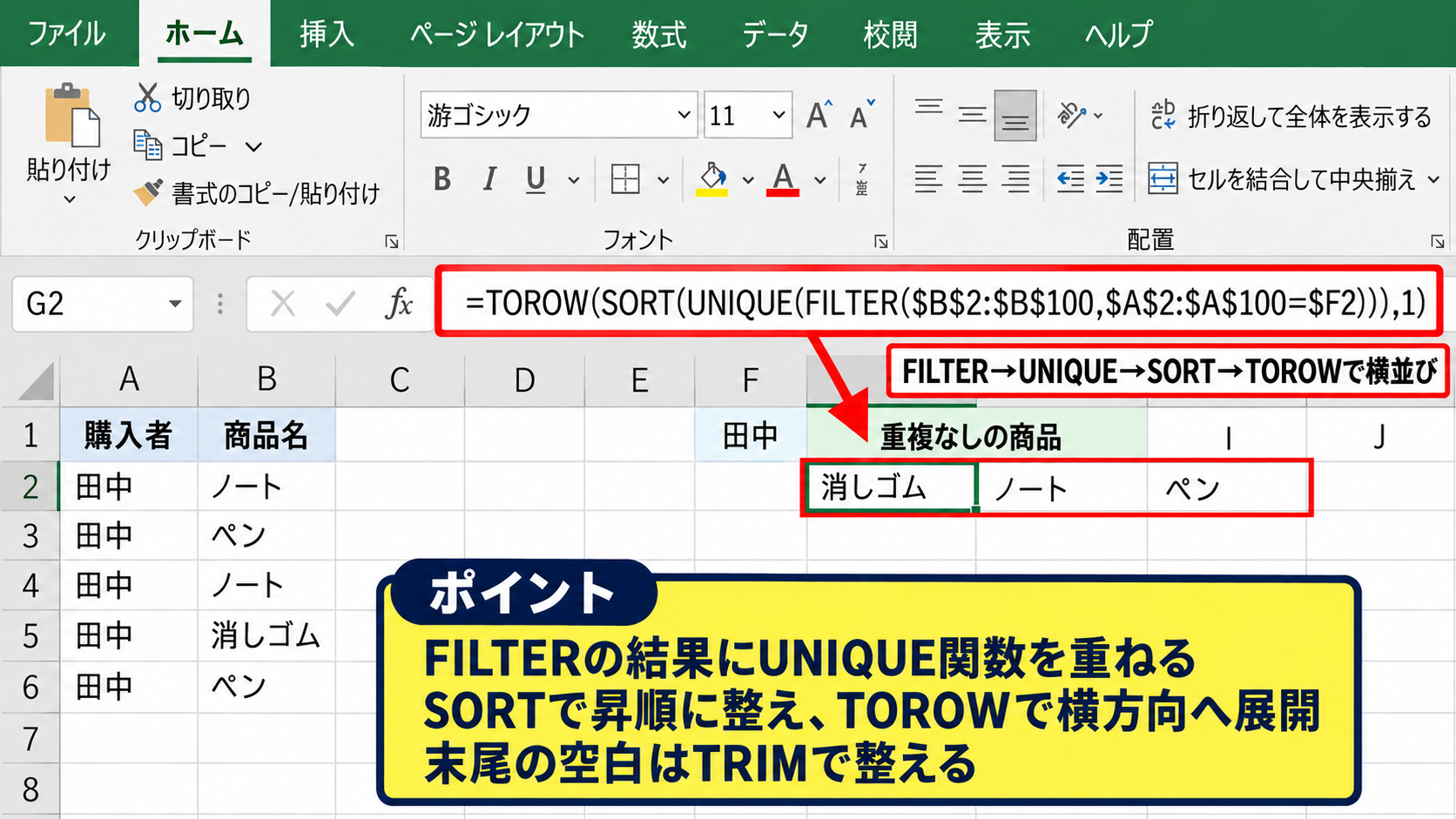Open the Data (データ) tab
The height and width of the screenshot is (819, 1456).
[774, 34]
